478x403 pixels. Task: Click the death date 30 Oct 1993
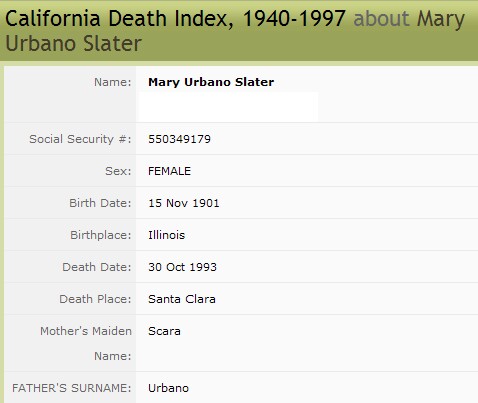click(x=182, y=267)
